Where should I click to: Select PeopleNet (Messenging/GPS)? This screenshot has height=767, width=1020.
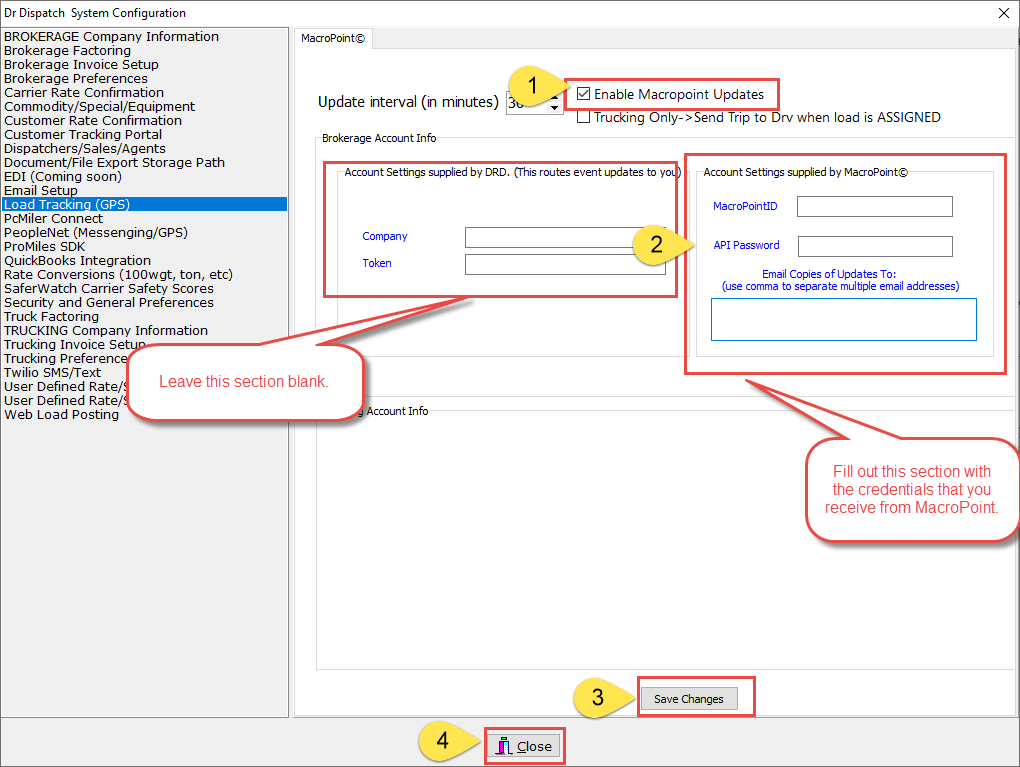tap(96, 232)
